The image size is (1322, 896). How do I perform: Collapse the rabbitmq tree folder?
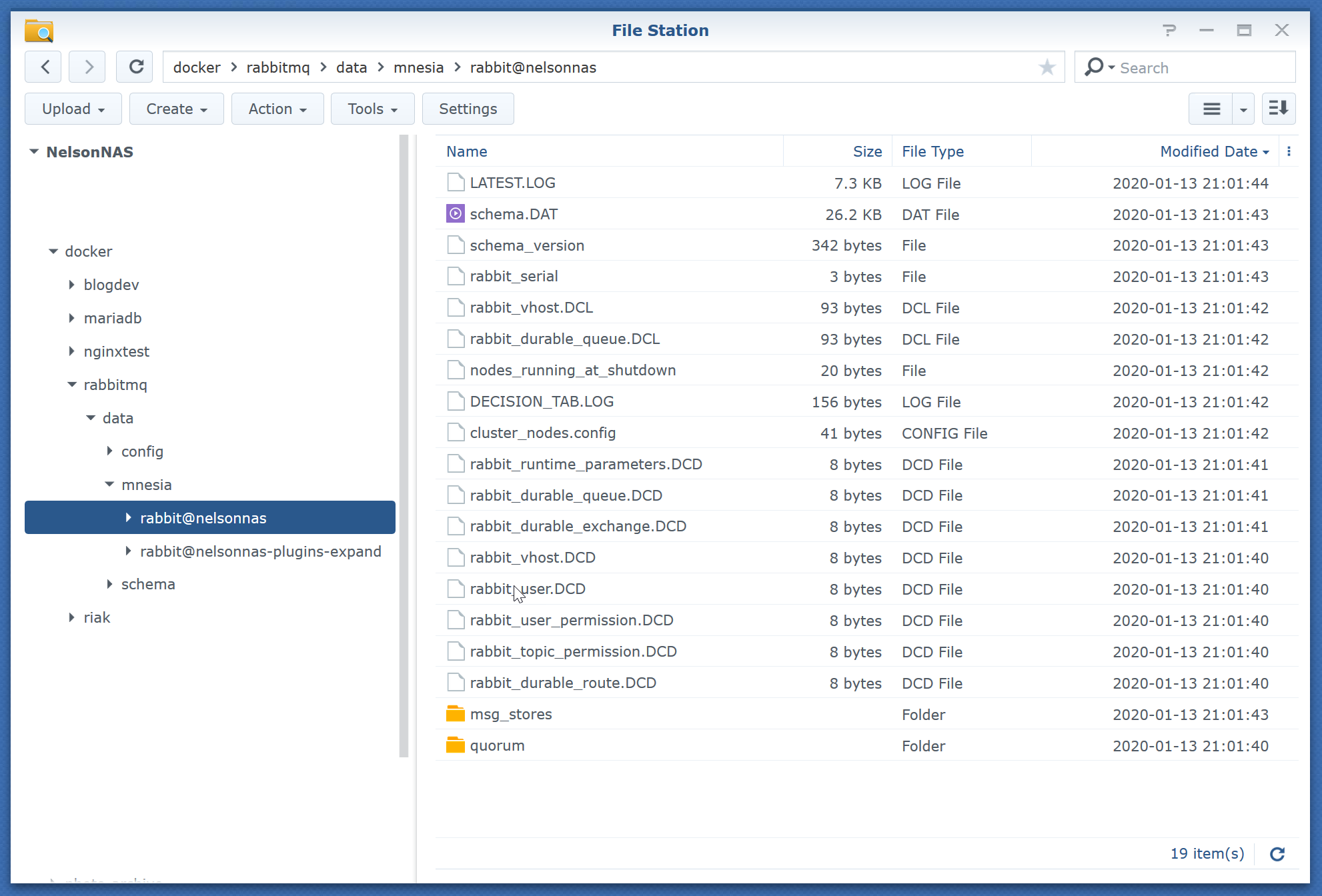tap(72, 385)
